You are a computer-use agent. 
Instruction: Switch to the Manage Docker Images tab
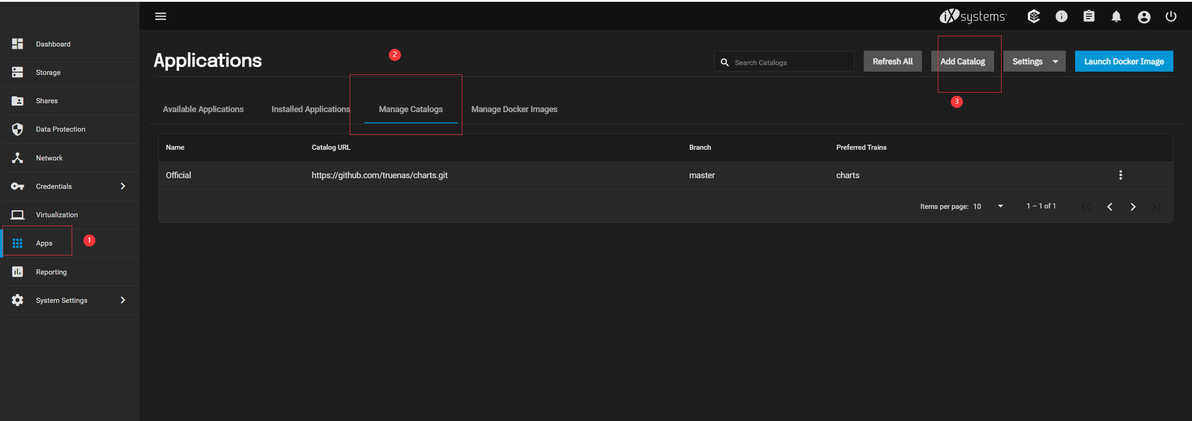(514, 109)
